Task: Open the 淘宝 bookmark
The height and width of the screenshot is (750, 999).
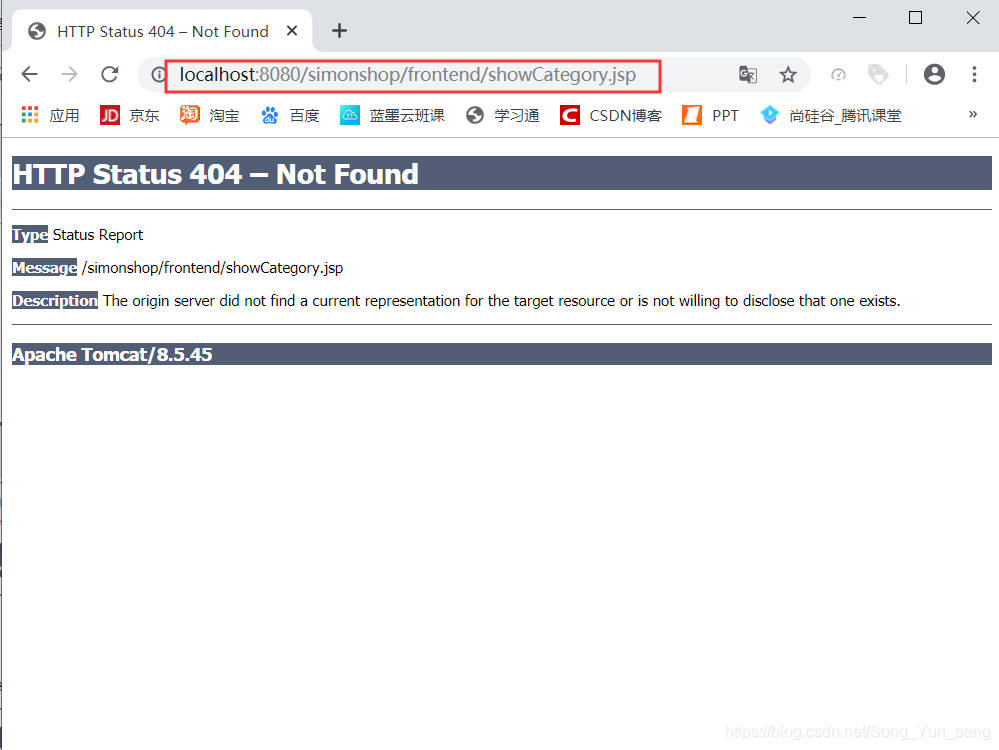Action: pyautogui.click(x=210, y=115)
